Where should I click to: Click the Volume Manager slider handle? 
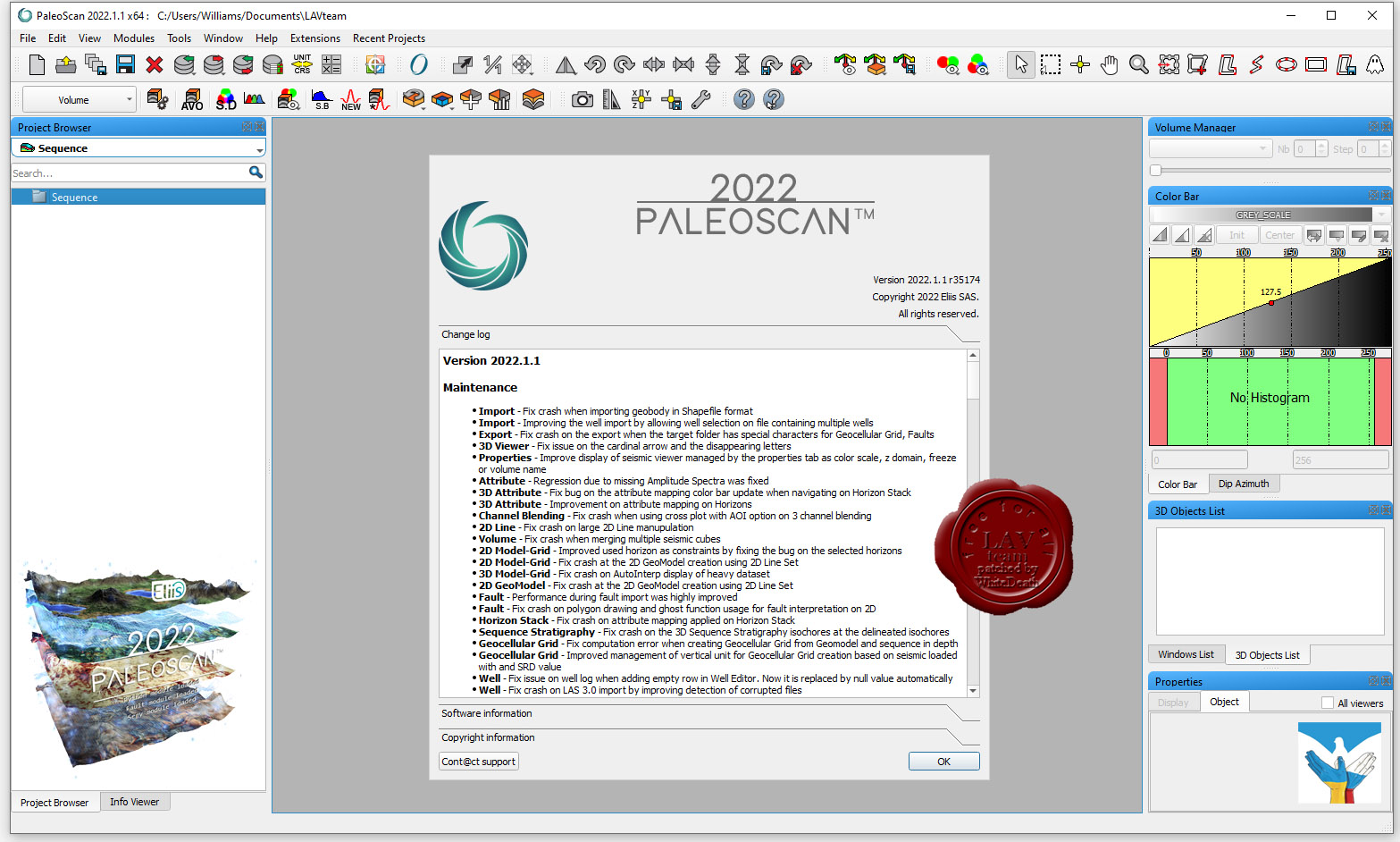coord(1155,170)
